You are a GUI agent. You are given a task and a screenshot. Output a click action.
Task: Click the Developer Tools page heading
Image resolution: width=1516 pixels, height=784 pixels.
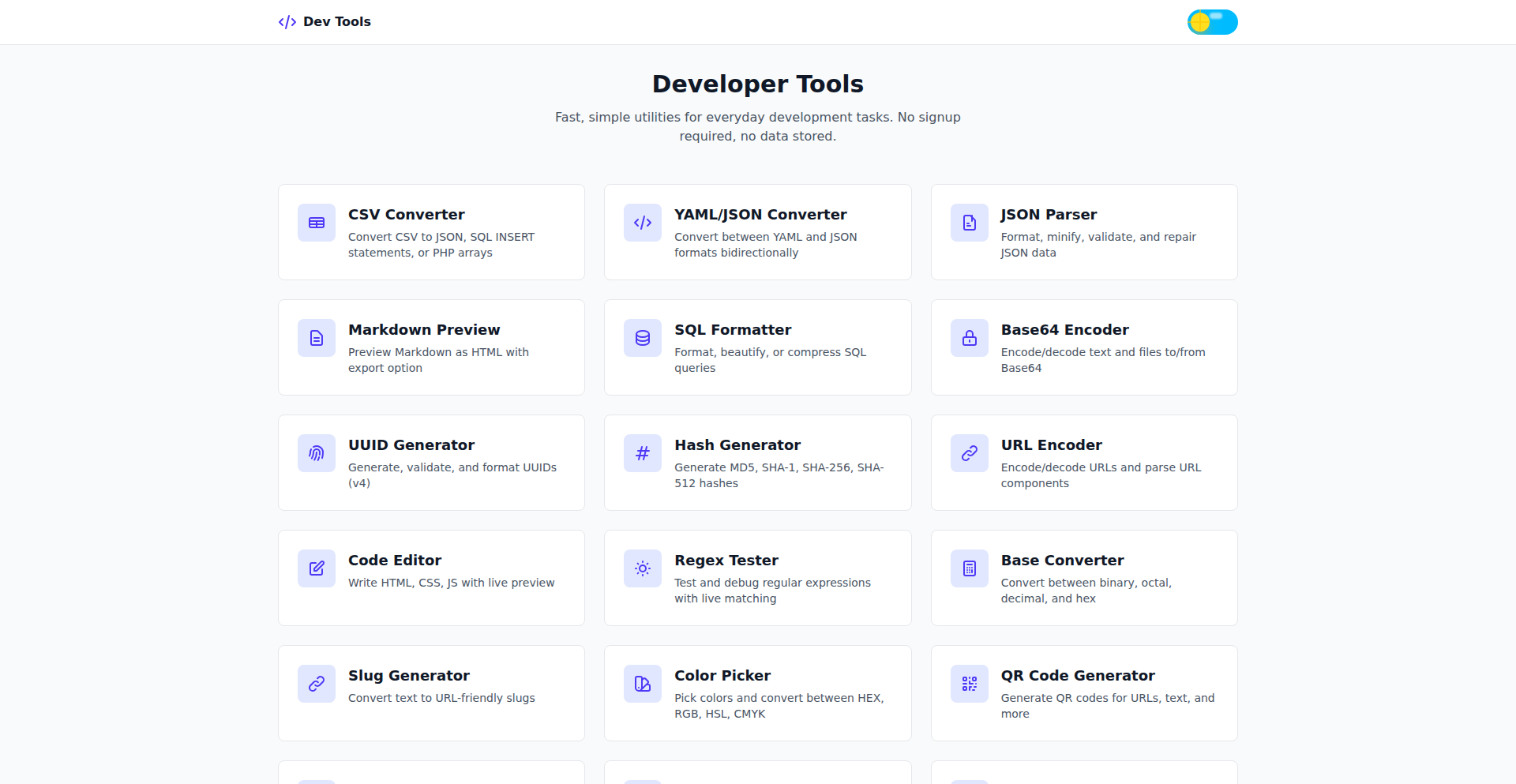[x=758, y=84]
